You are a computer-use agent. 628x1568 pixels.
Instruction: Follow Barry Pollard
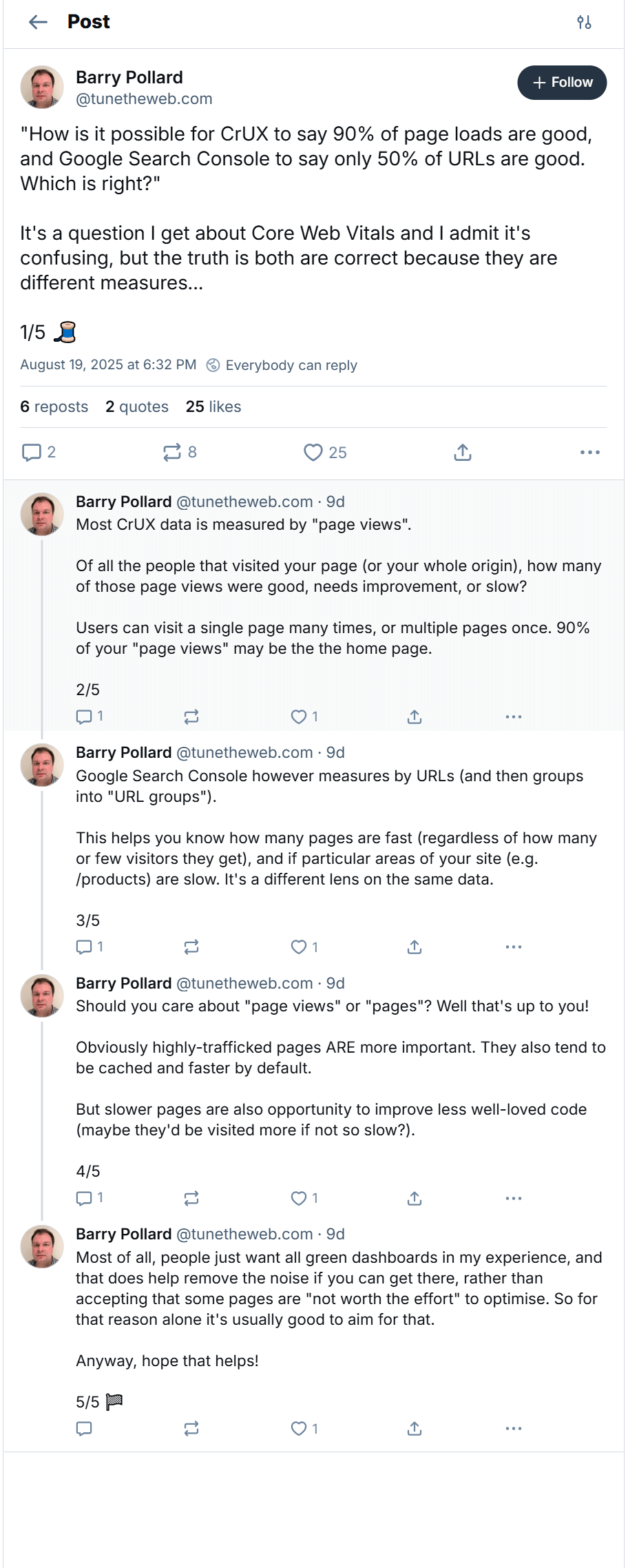pyautogui.click(x=562, y=83)
